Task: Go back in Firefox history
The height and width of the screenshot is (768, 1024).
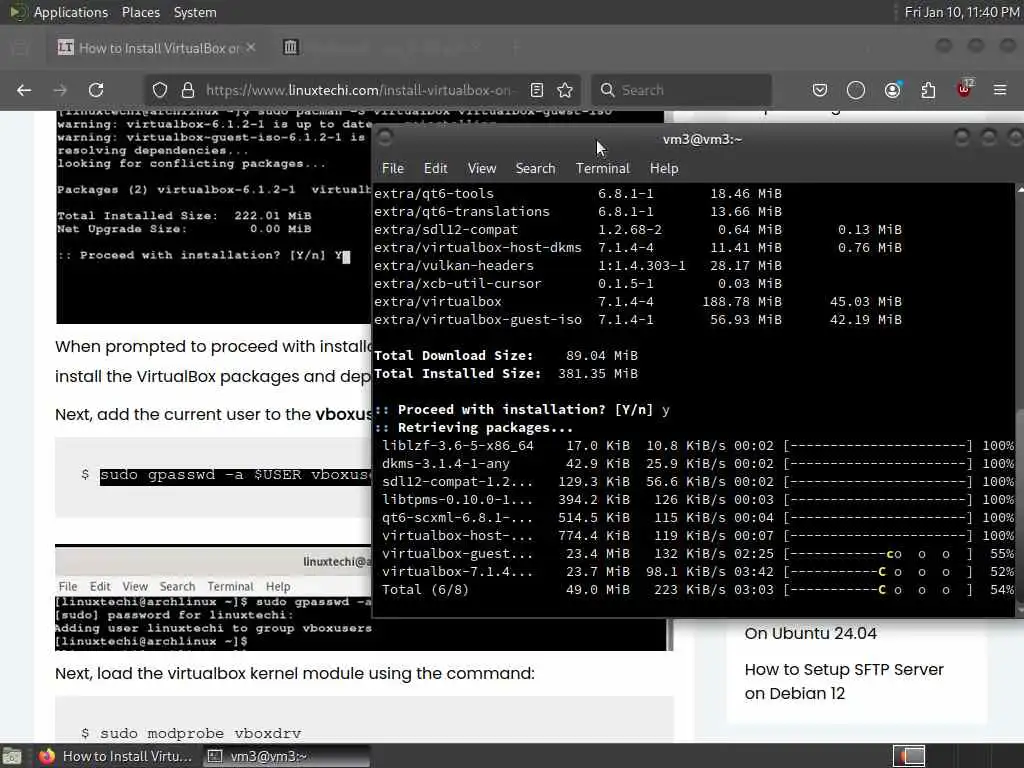Action: 24,90
